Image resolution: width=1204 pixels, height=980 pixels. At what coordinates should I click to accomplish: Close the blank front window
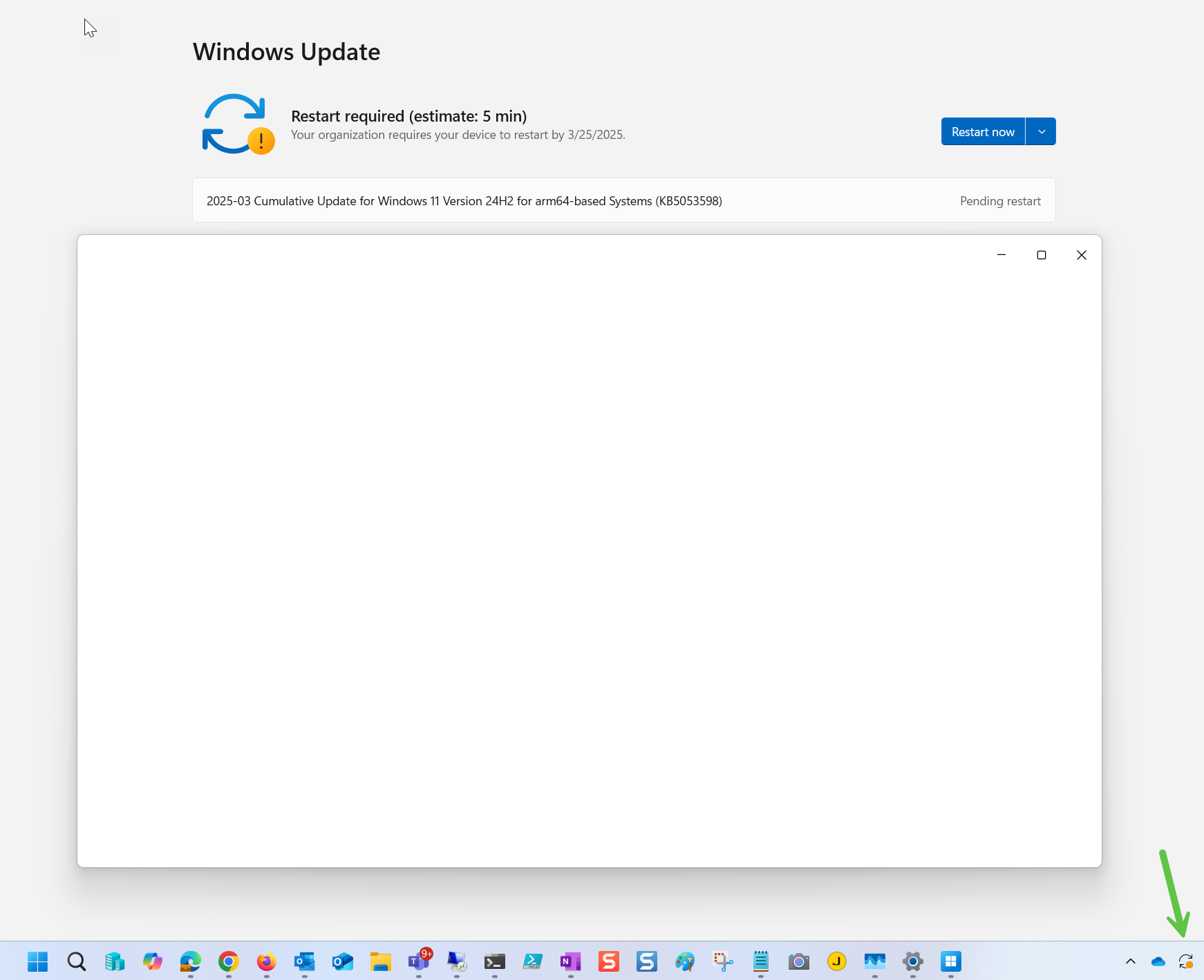click(x=1082, y=255)
